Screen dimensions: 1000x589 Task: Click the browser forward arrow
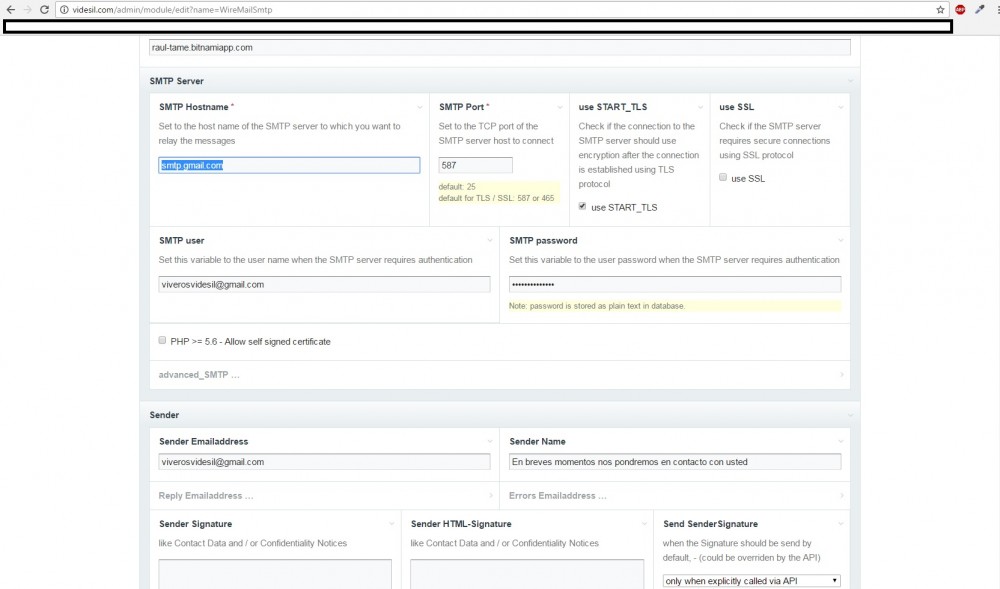[x=27, y=9]
